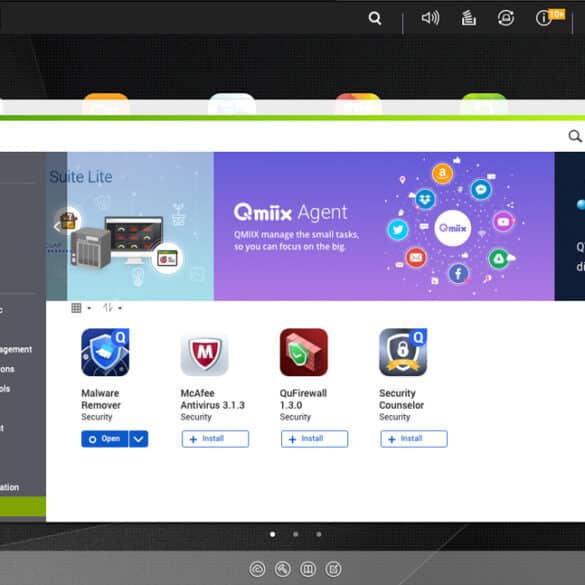Expand Malware Remover options dropdown arrow
This screenshot has height=585, width=585.
pos(138,439)
